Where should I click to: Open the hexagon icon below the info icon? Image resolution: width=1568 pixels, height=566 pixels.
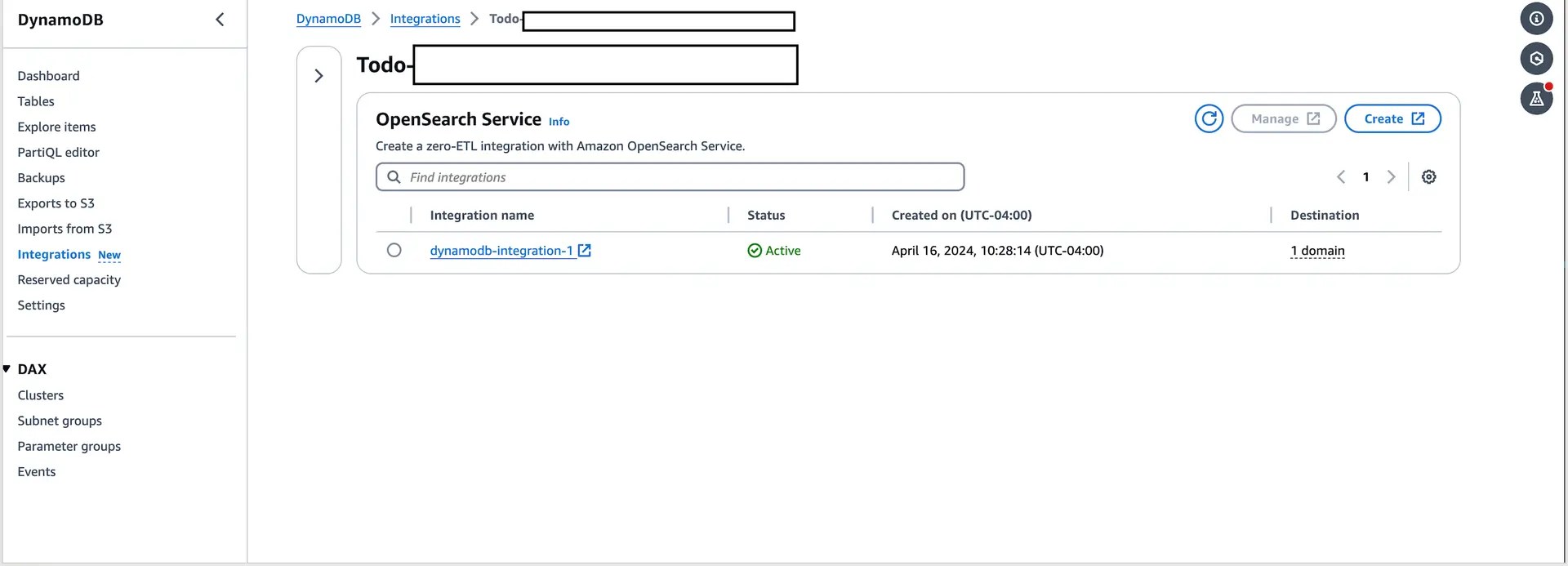pyautogui.click(x=1536, y=59)
